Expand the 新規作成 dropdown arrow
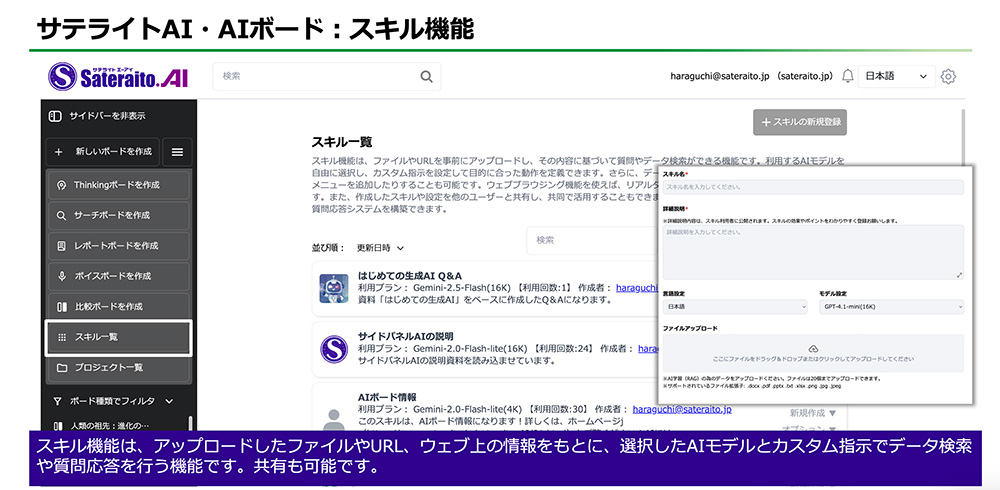 pos(833,413)
